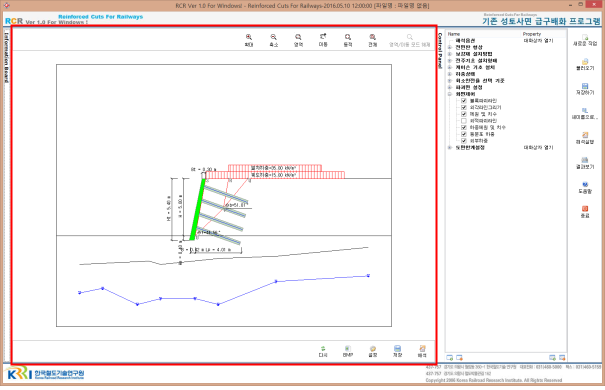Click the green retaining wall face in drawing
The height and width of the screenshot is (390, 605).
point(197,209)
